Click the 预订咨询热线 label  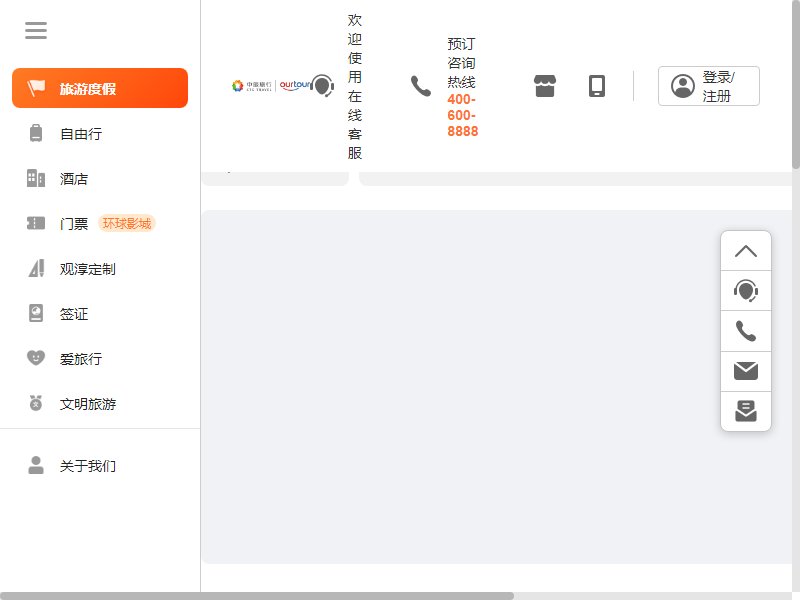461,63
